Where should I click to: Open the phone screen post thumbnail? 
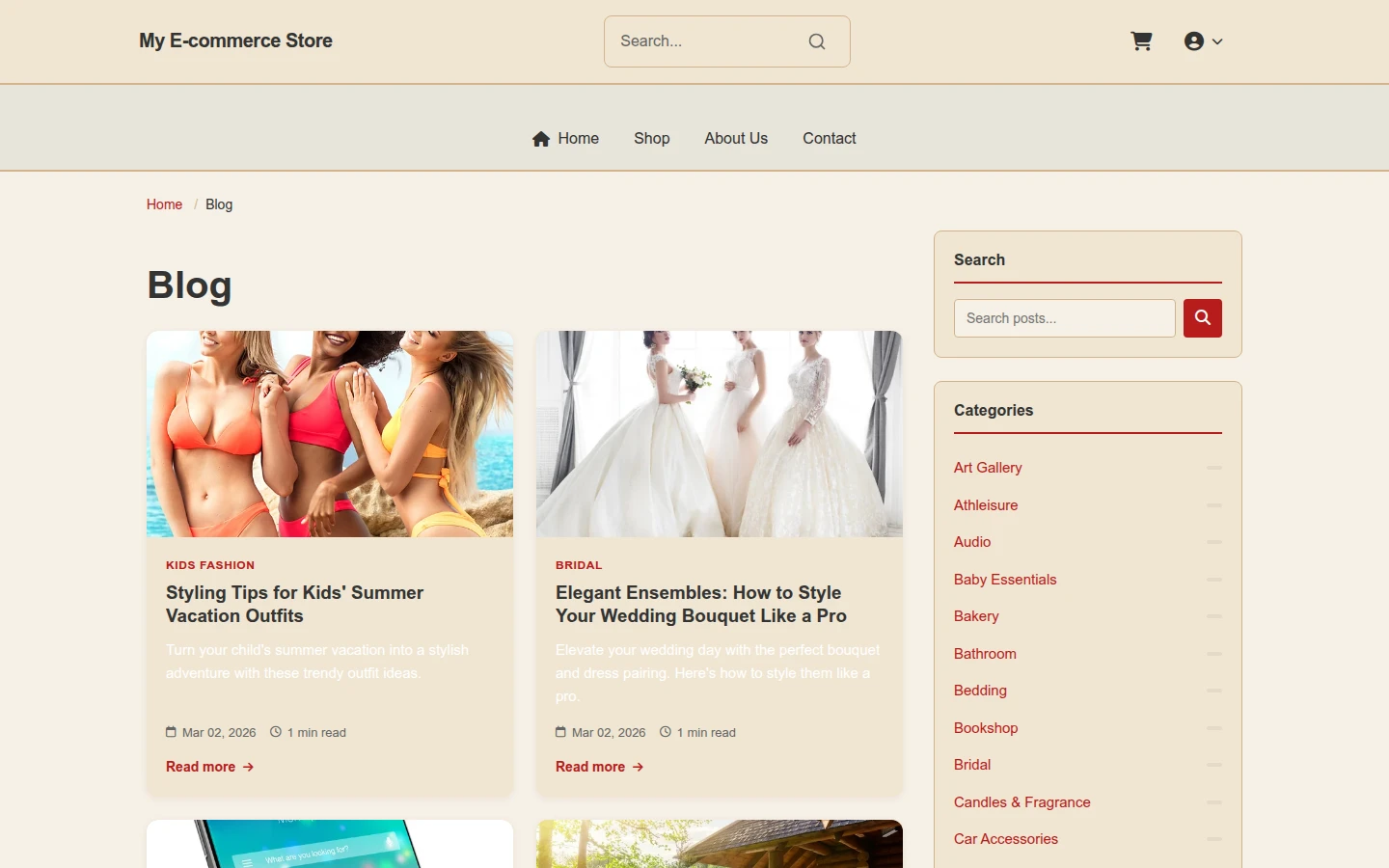coord(330,844)
